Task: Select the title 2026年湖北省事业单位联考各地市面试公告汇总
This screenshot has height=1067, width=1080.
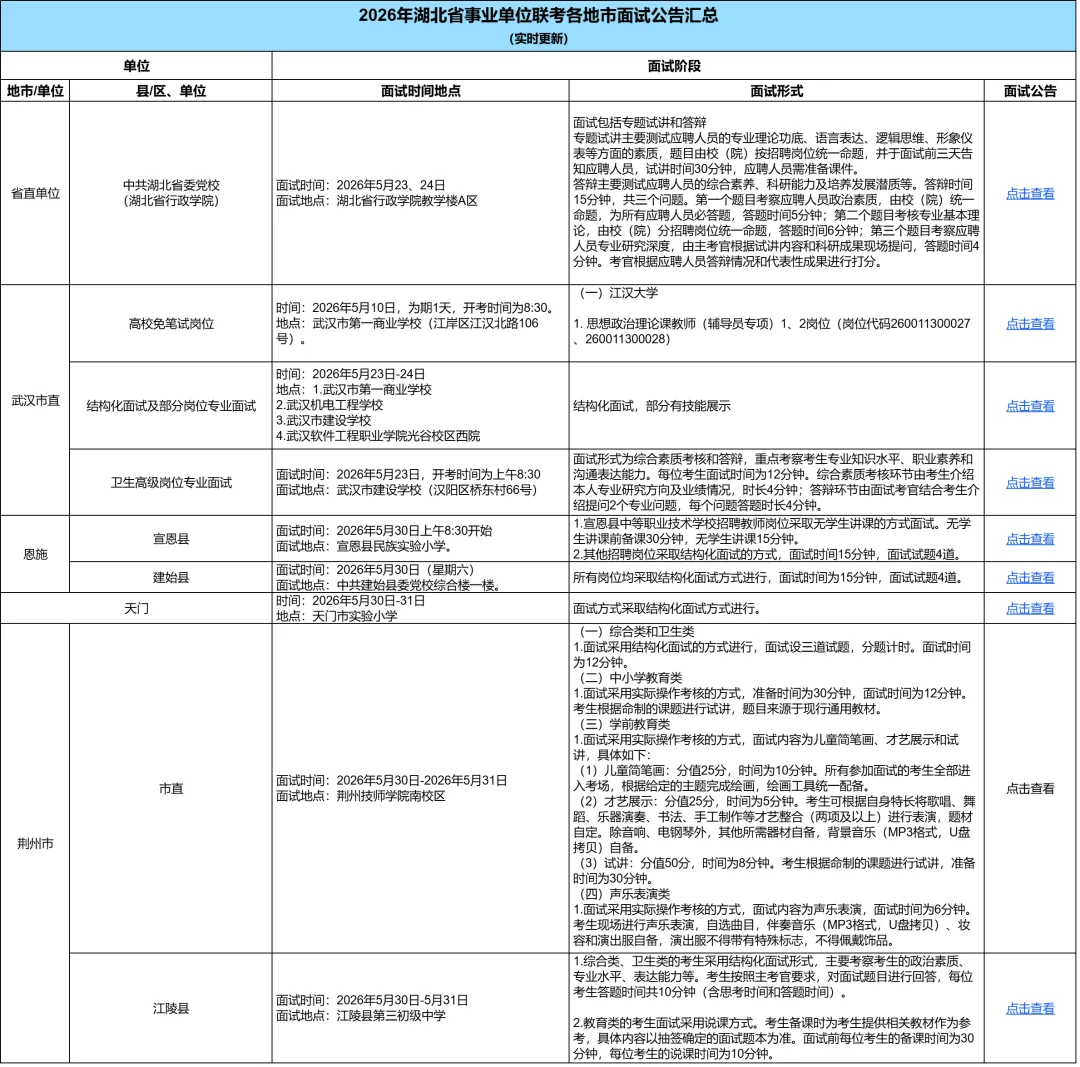Action: coord(538,15)
